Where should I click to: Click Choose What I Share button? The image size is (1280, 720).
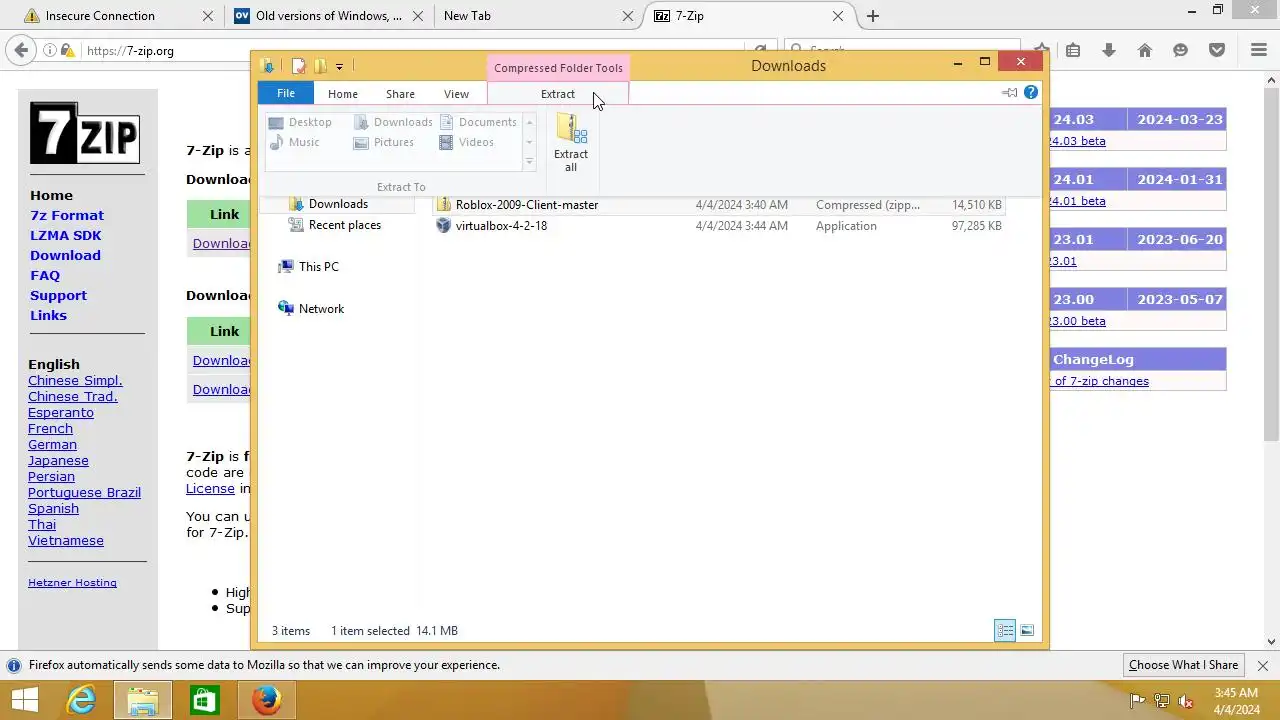point(1183,665)
